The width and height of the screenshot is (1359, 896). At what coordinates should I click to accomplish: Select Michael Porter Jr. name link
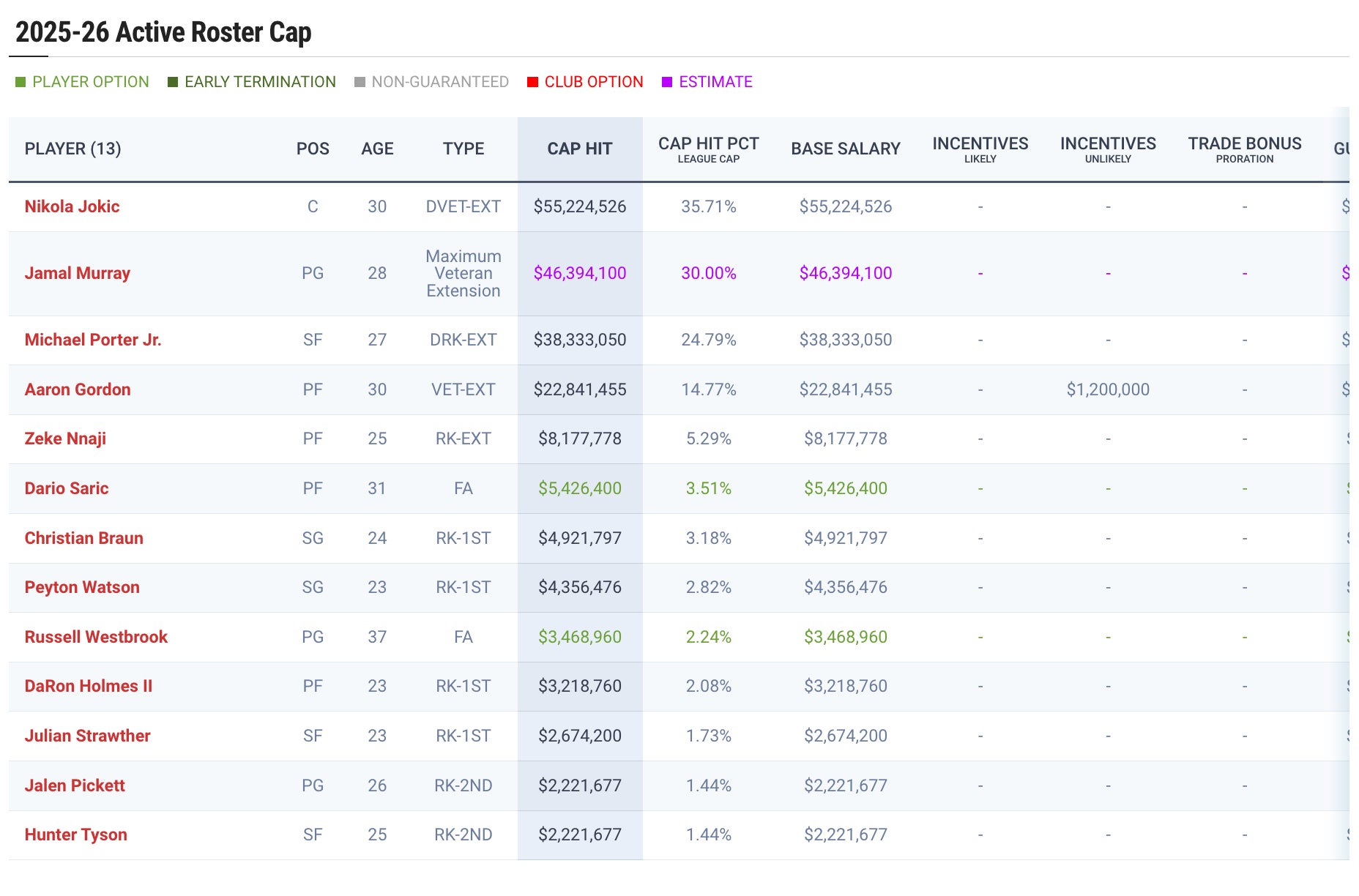tap(93, 340)
